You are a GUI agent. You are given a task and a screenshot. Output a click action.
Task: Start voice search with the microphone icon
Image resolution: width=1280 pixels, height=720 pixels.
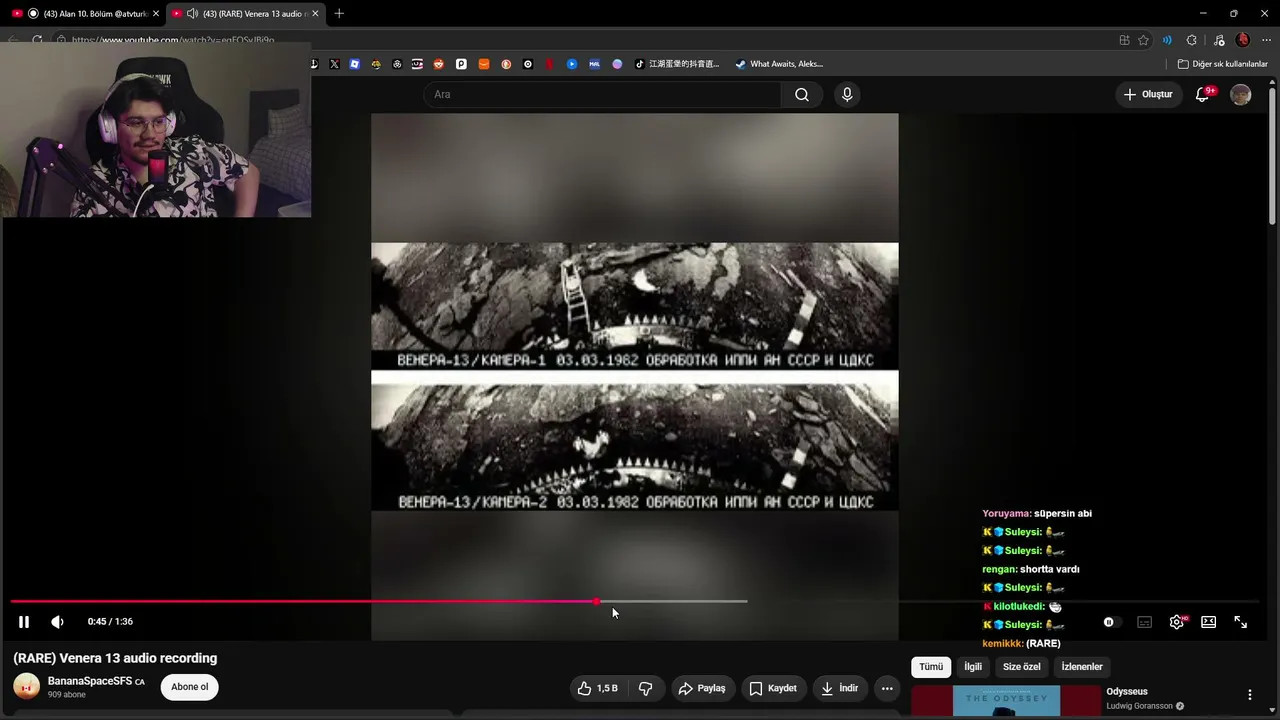847,94
